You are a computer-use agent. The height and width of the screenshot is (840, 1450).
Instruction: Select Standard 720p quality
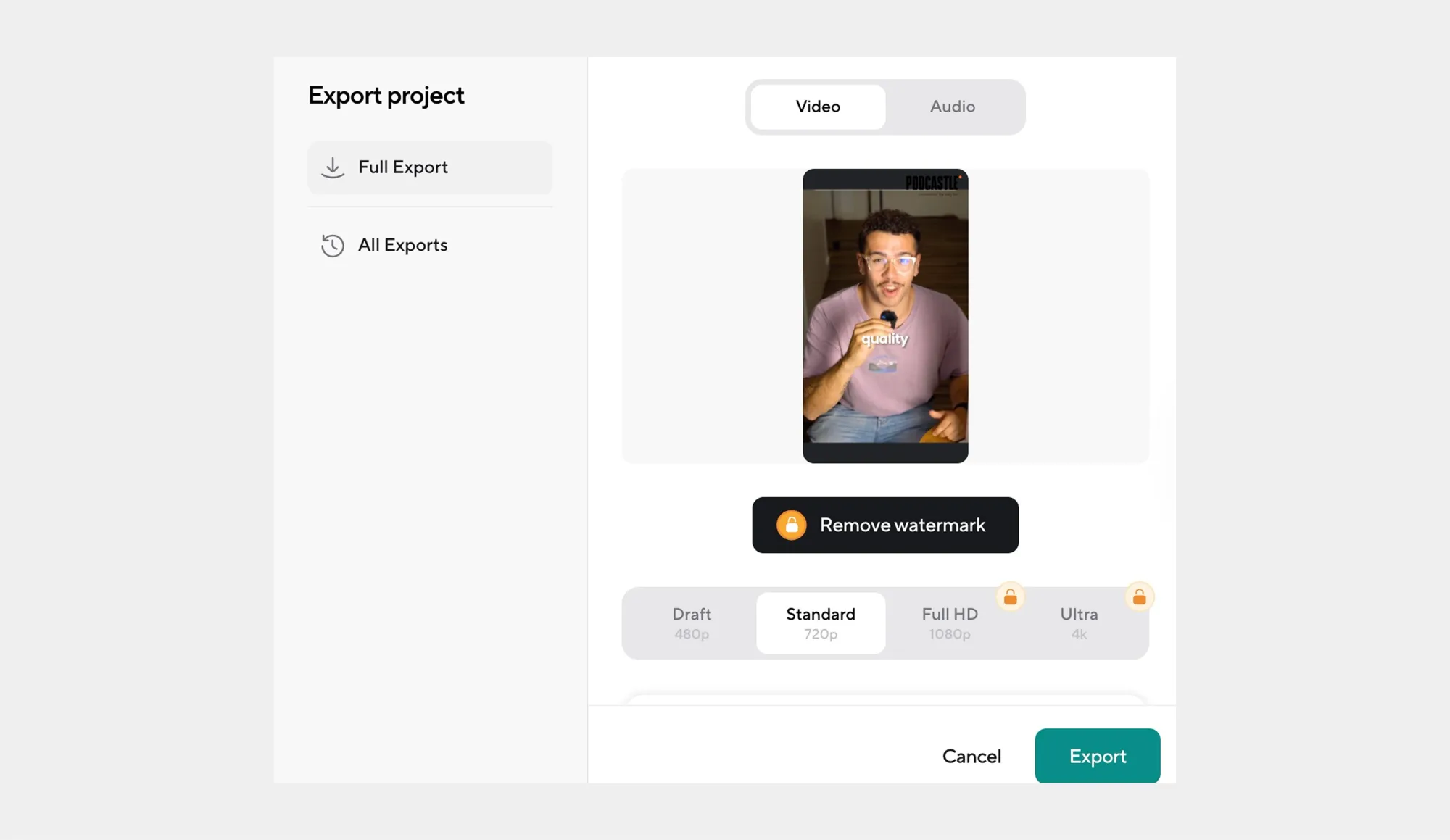click(x=821, y=623)
